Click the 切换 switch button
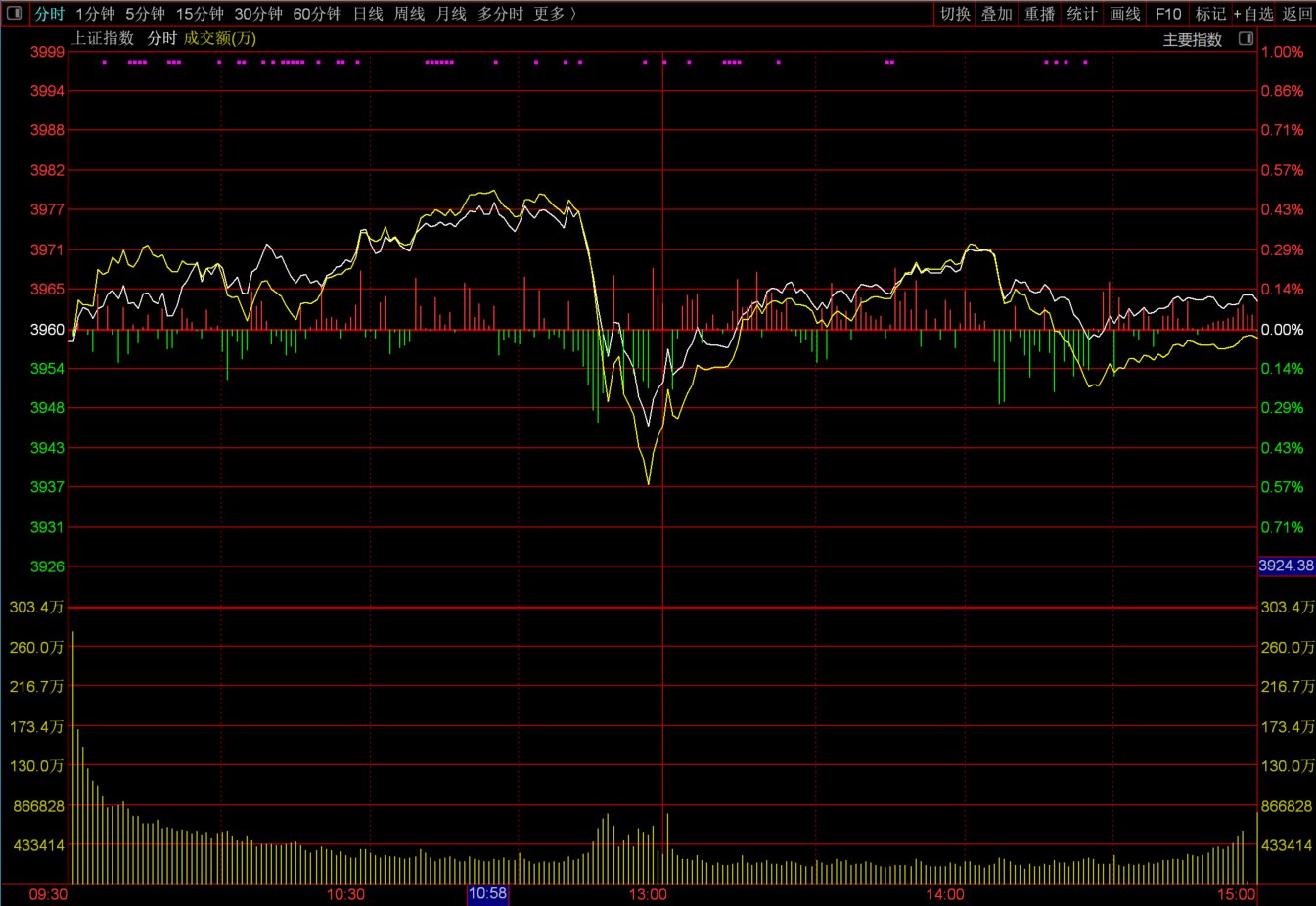This screenshot has width=1316, height=906. [x=955, y=14]
